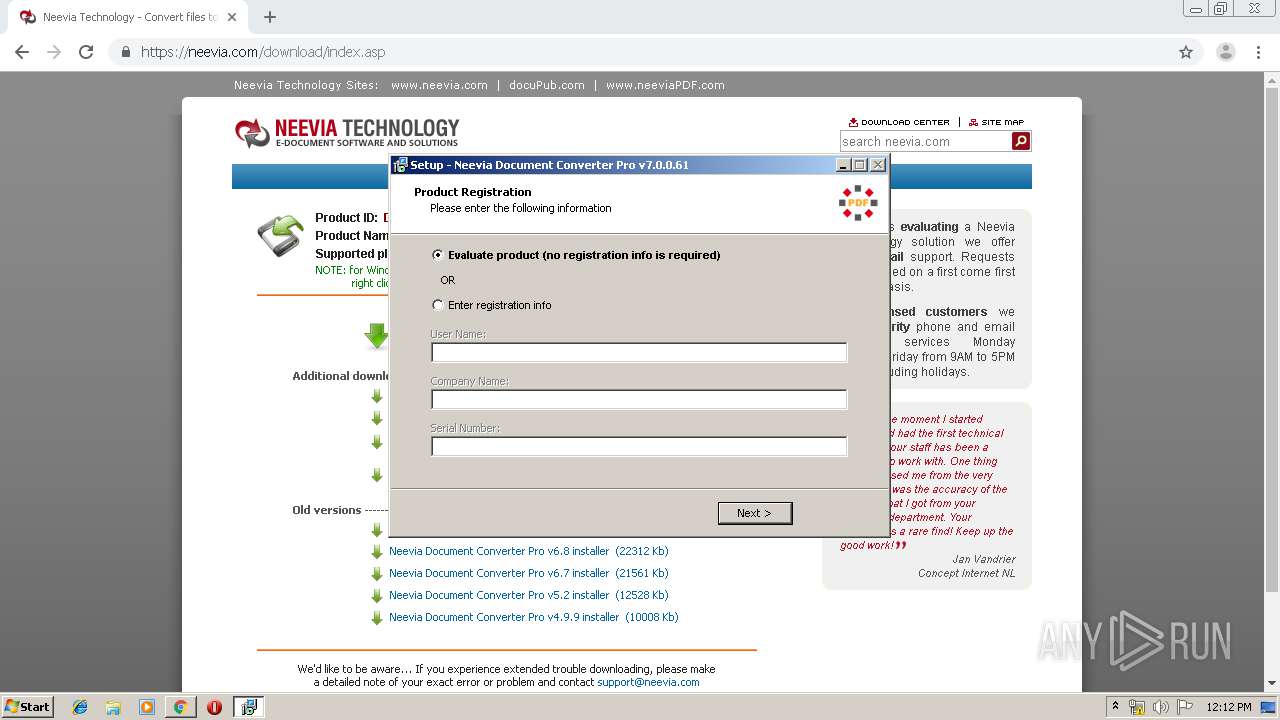Click the Action Center flag icon
Screen dimensions: 1280x720
pyautogui.click(x=1183, y=707)
